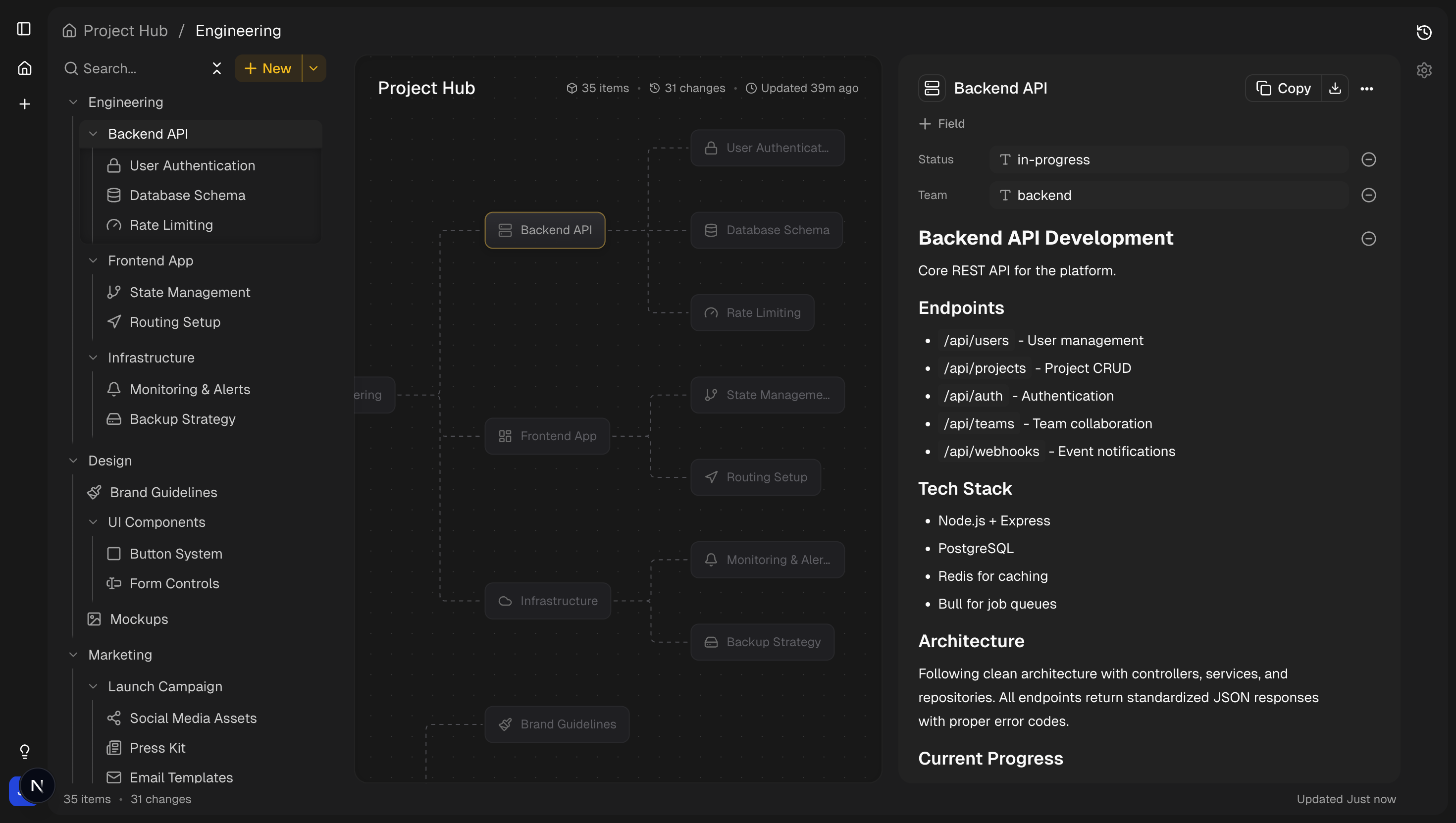This screenshot has height=823, width=1456.
Task: Click the Engineering breadcrumb
Action: pos(238,30)
